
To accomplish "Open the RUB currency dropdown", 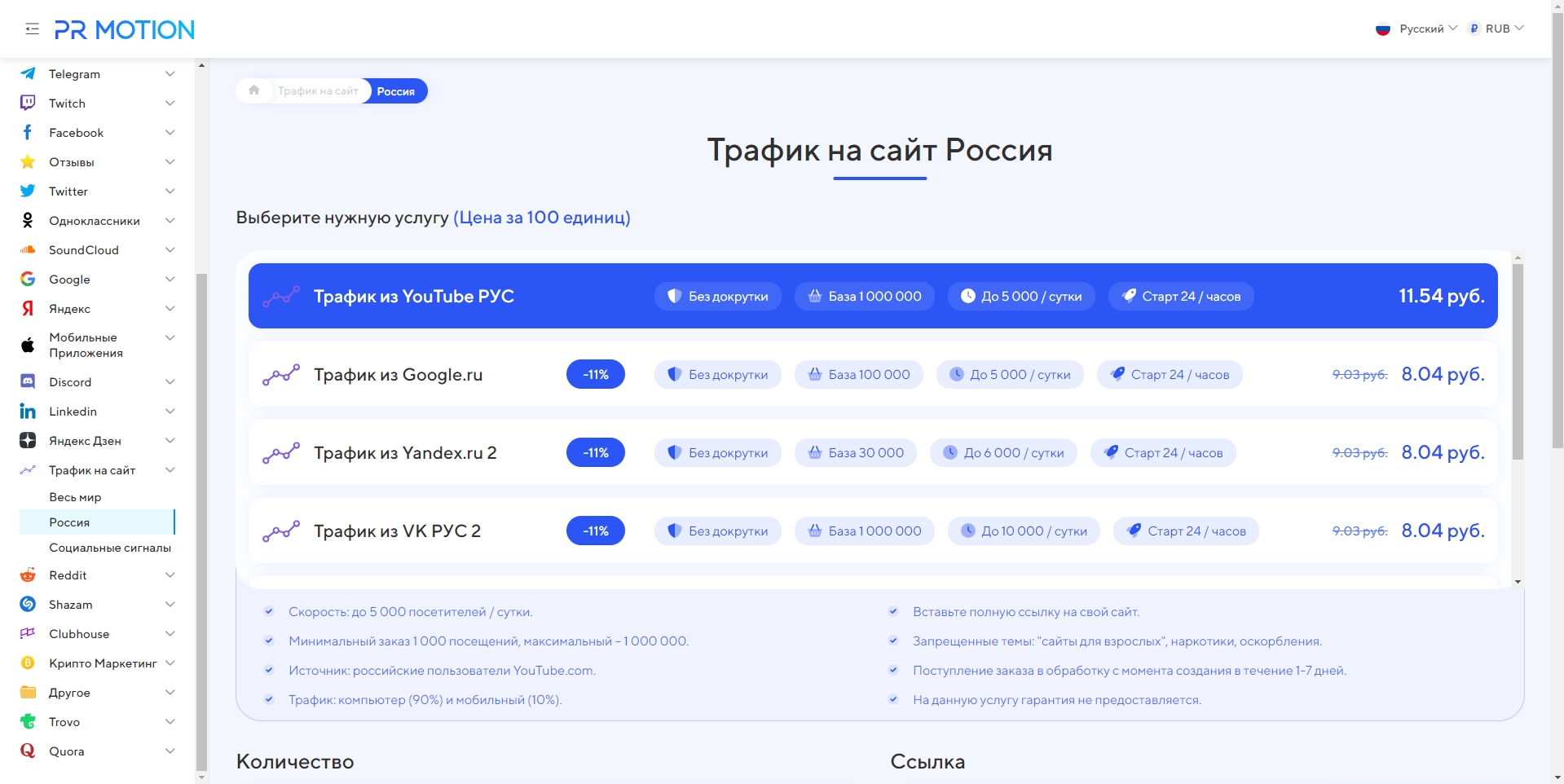I will 1504,29.
